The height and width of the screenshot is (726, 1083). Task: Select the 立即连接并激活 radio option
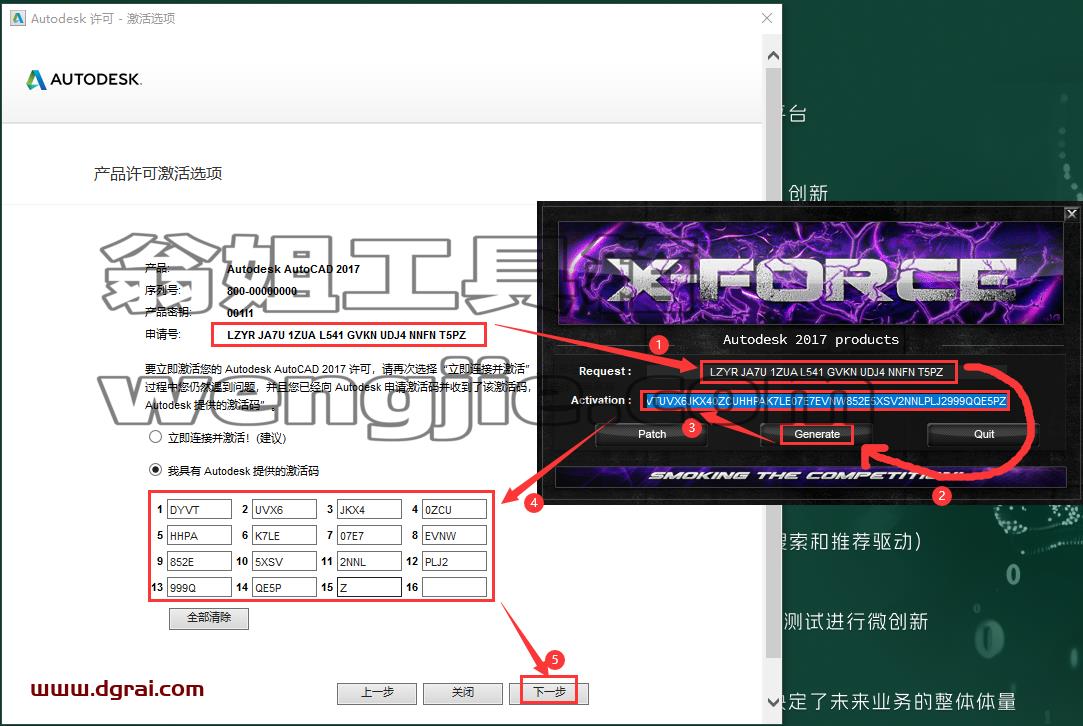click(x=155, y=437)
